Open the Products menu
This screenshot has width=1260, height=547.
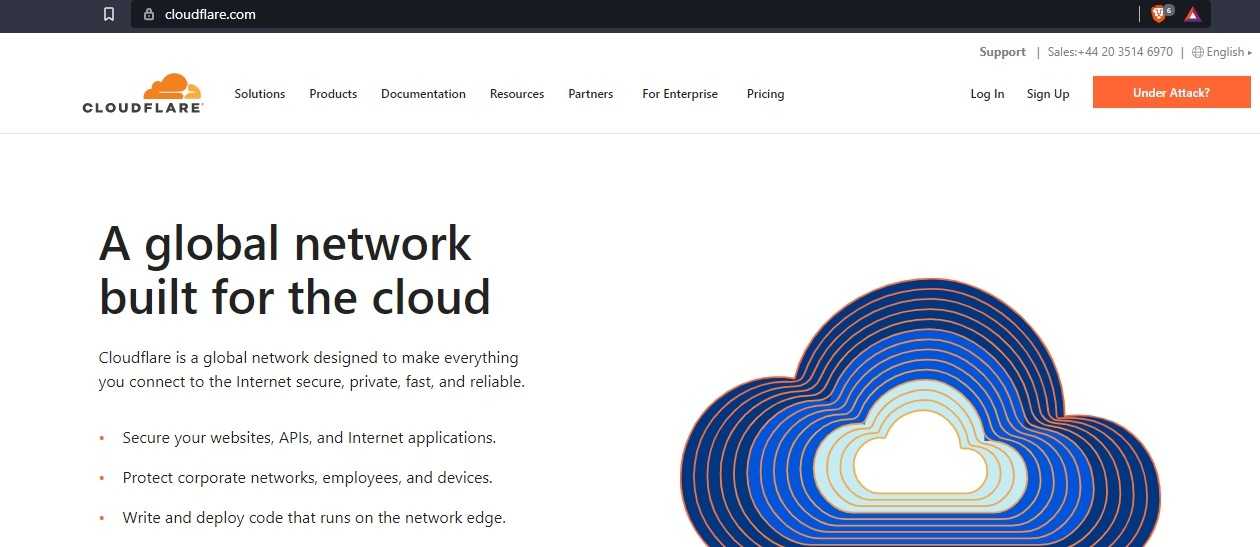(333, 94)
